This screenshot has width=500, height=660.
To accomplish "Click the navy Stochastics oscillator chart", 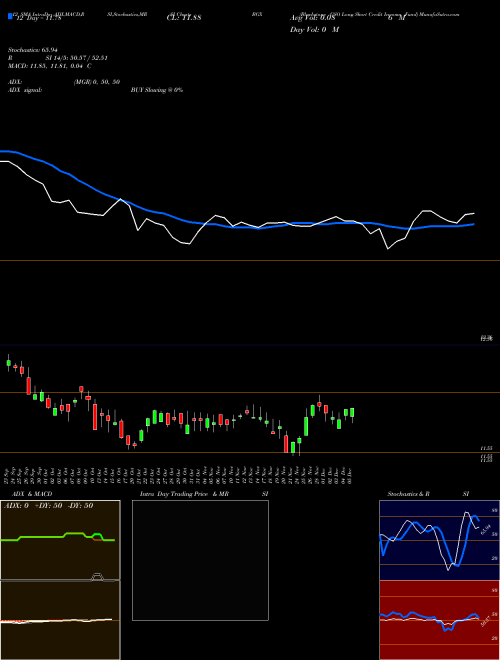I will [439, 540].
